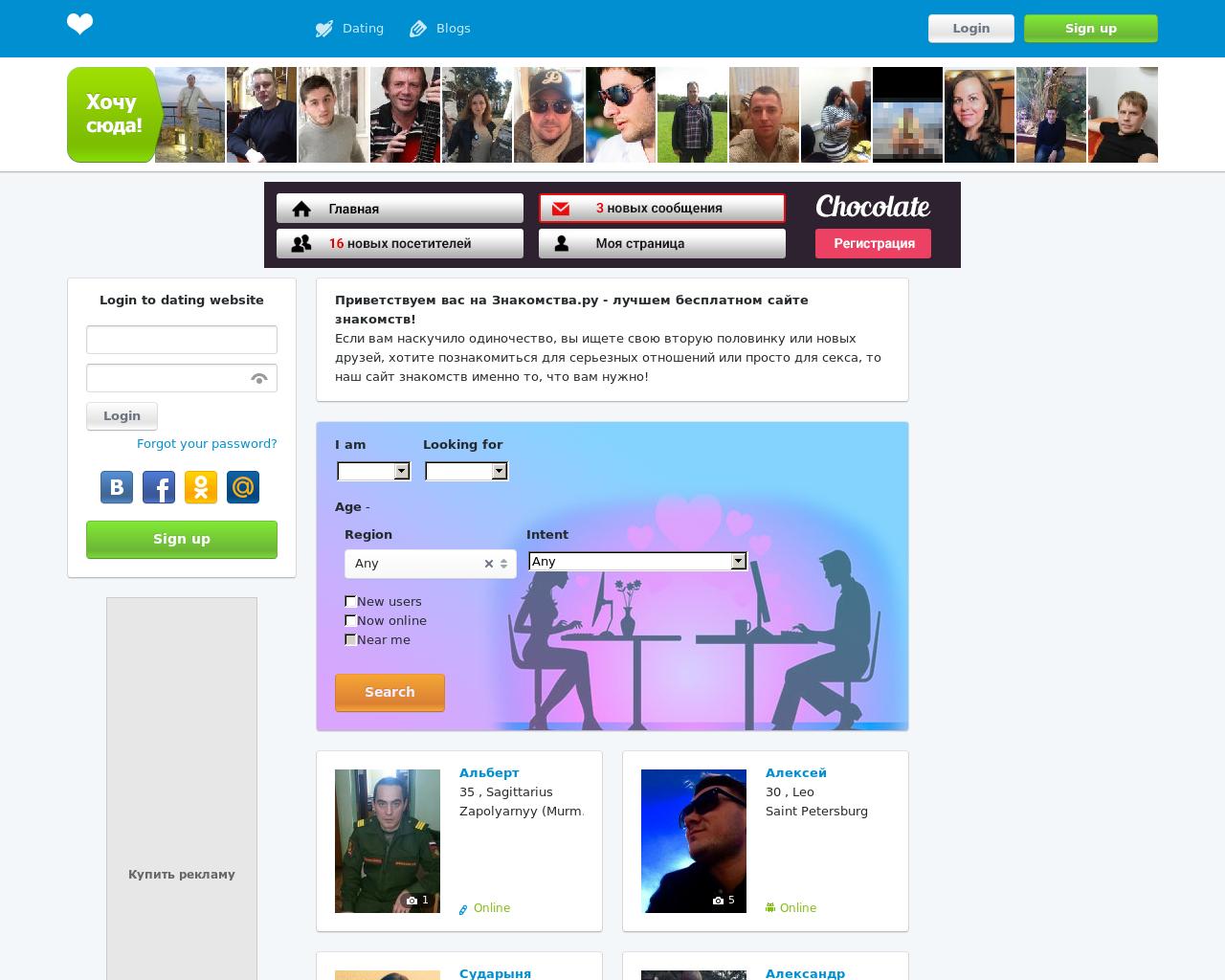Click Алексей's profile photo

coord(694,840)
